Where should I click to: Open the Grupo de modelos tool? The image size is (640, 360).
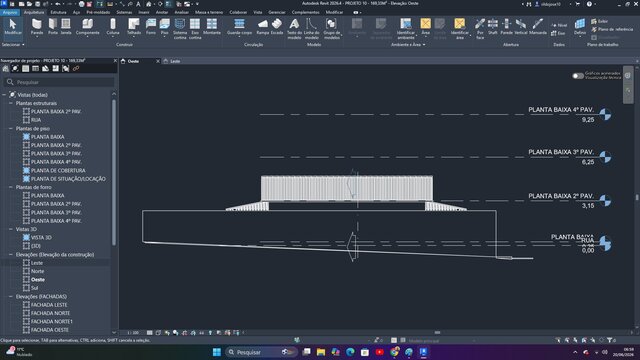pos(331,29)
